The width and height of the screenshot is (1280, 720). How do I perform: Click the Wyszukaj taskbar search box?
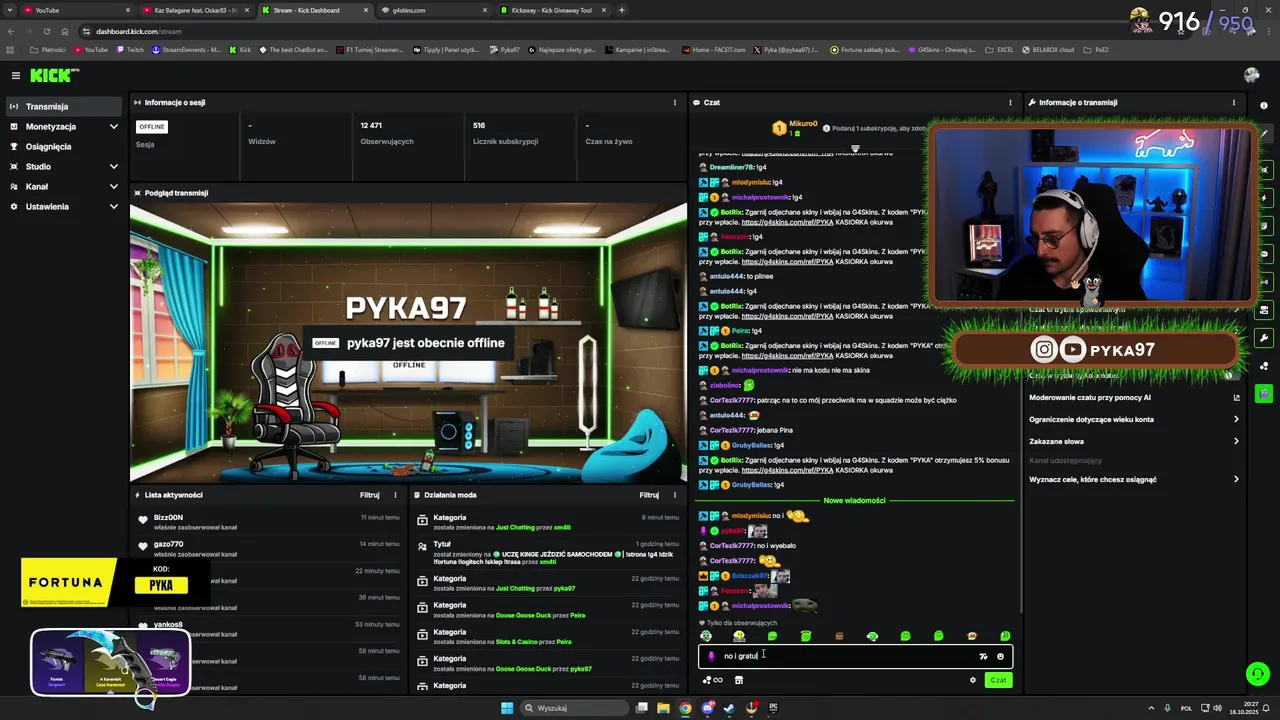[575, 708]
